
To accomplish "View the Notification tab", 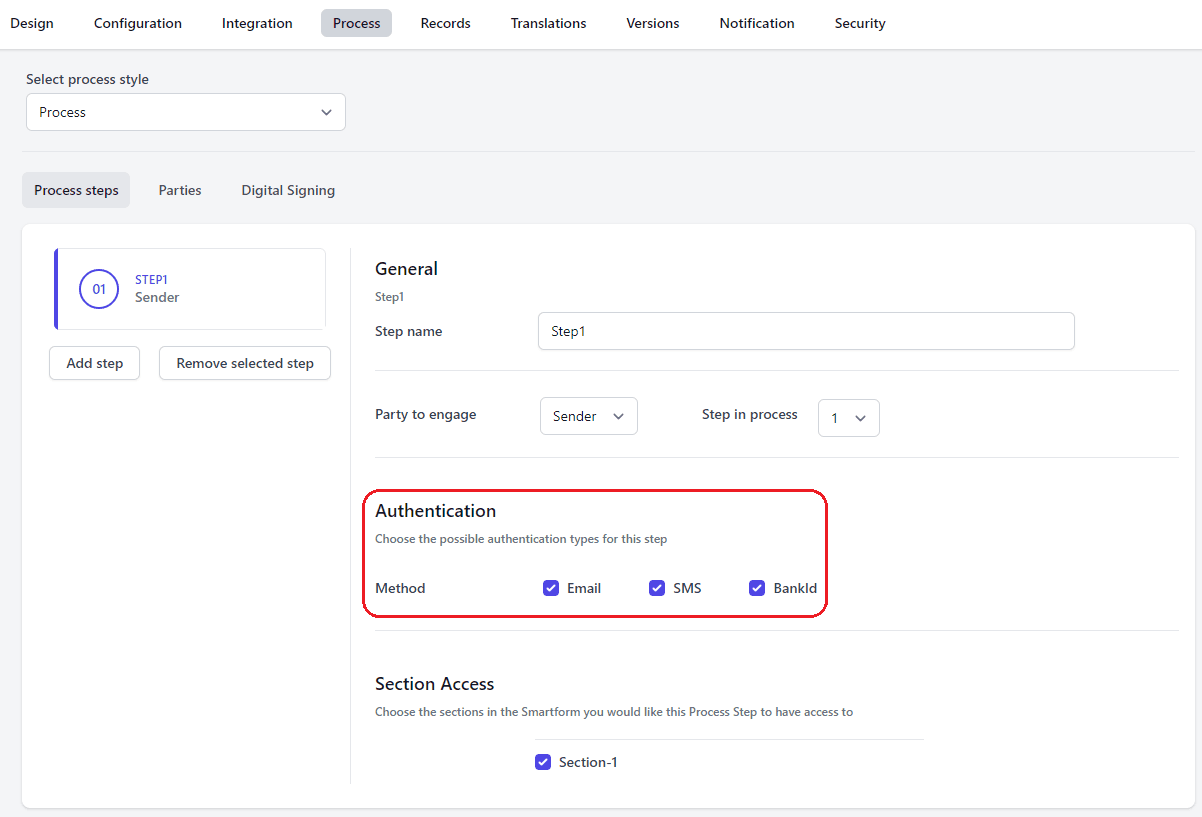I will point(757,23).
